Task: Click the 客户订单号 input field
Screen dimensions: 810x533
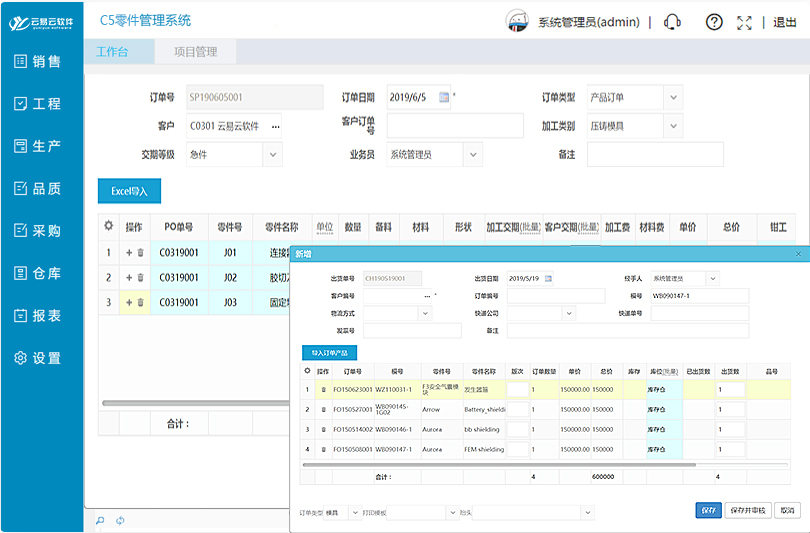Action: coord(455,126)
